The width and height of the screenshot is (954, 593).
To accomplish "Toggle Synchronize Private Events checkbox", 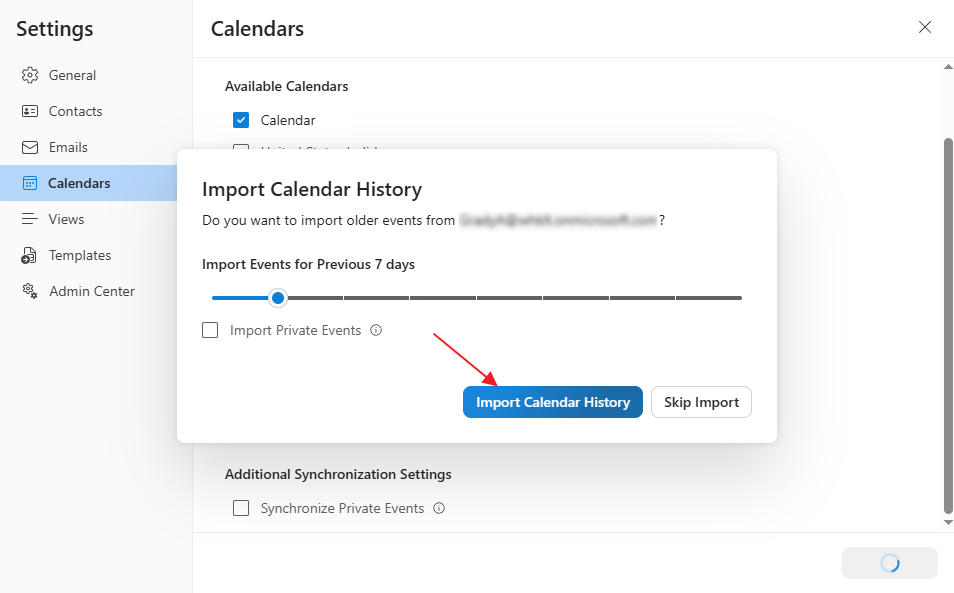I will 241,508.
